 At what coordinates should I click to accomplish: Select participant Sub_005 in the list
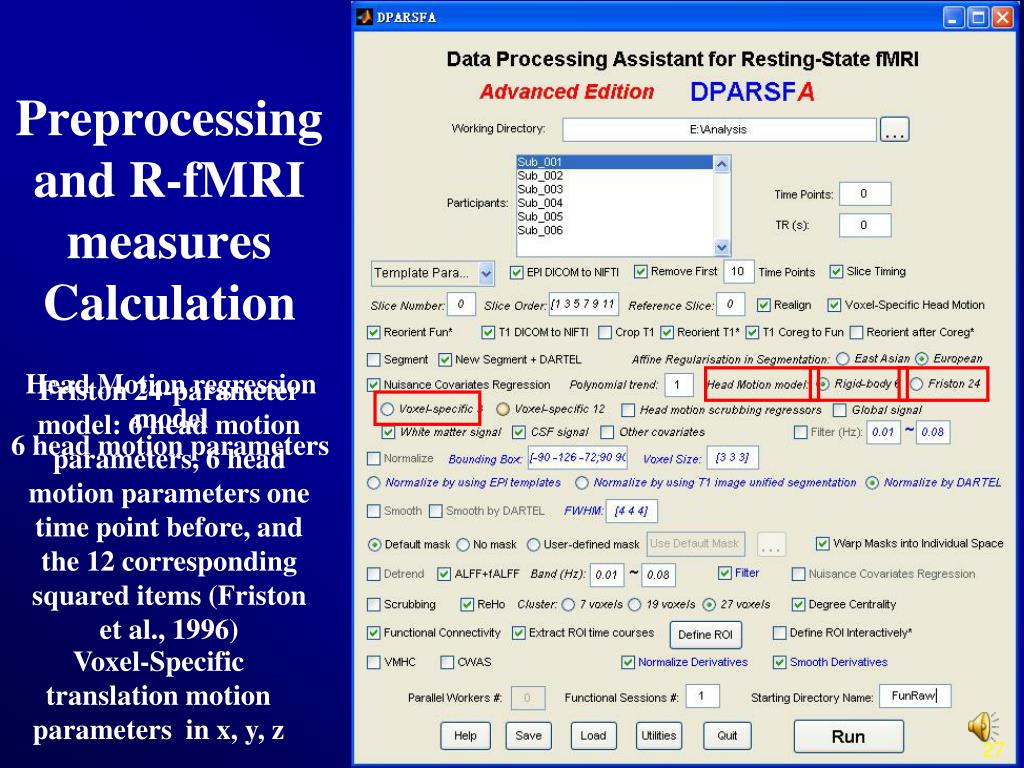pyautogui.click(x=540, y=217)
